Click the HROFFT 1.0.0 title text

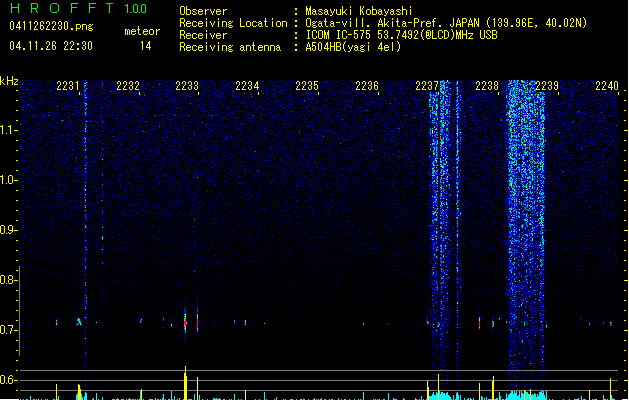click(78, 8)
